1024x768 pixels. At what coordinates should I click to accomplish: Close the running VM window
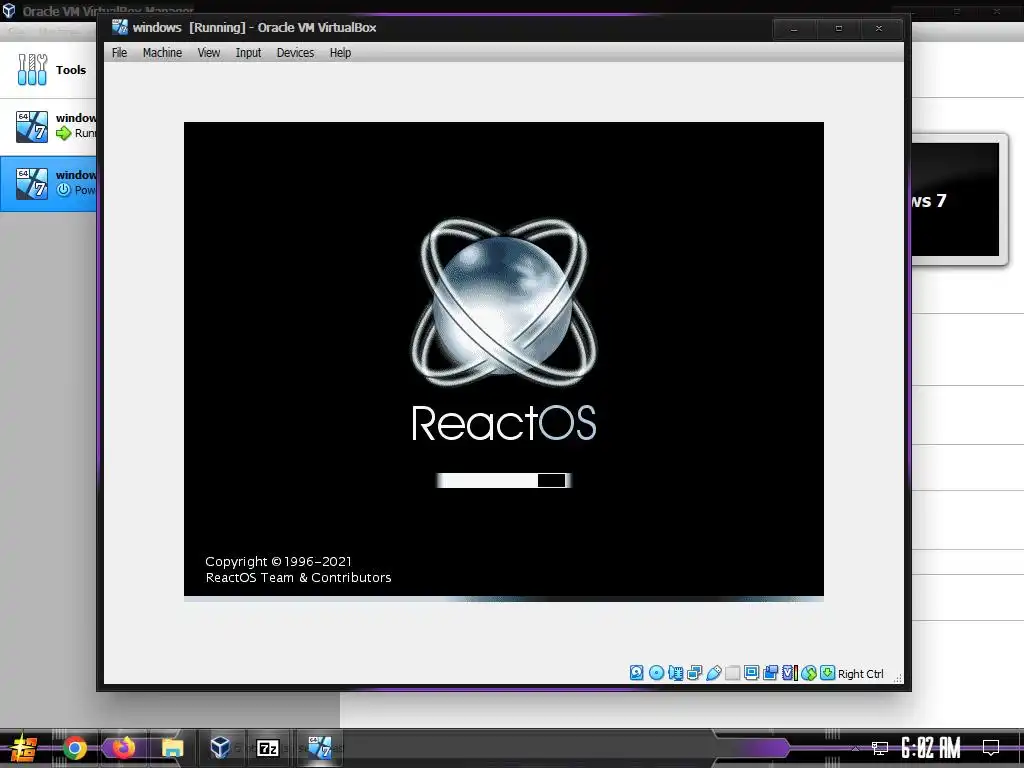point(879,29)
